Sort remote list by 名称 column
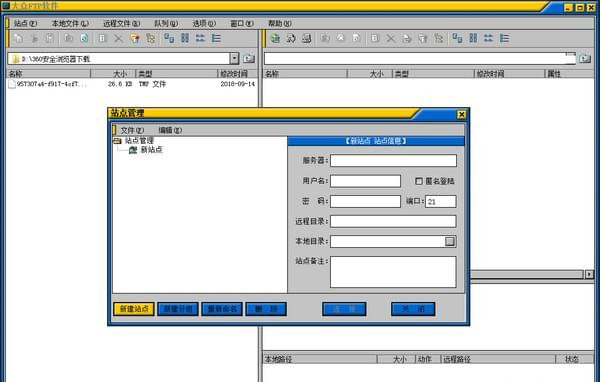 305,73
